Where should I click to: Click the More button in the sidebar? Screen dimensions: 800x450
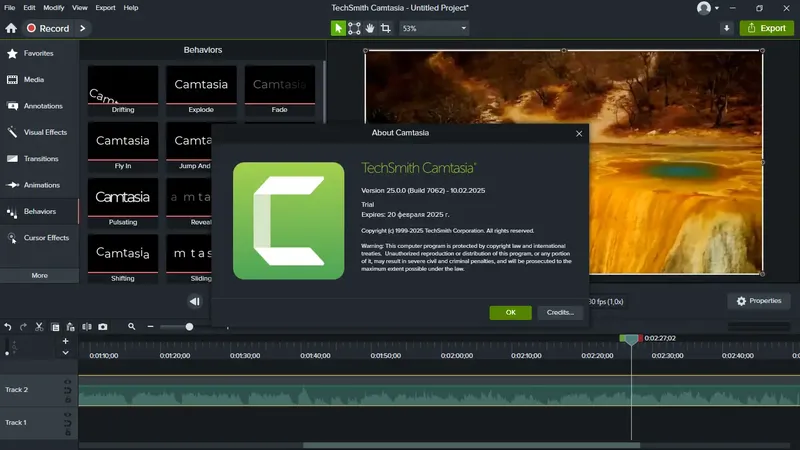pyautogui.click(x=39, y=276)
